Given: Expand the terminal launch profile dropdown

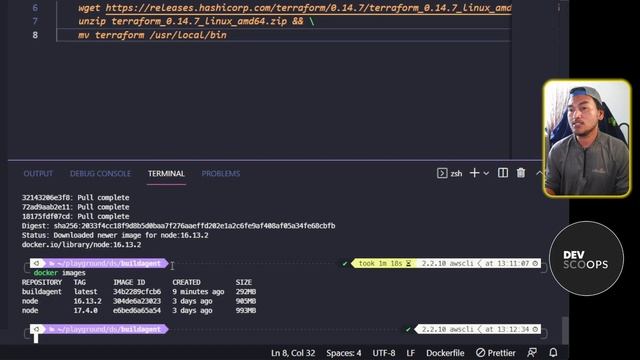Looking at the screenshot, I should (487, 173).
